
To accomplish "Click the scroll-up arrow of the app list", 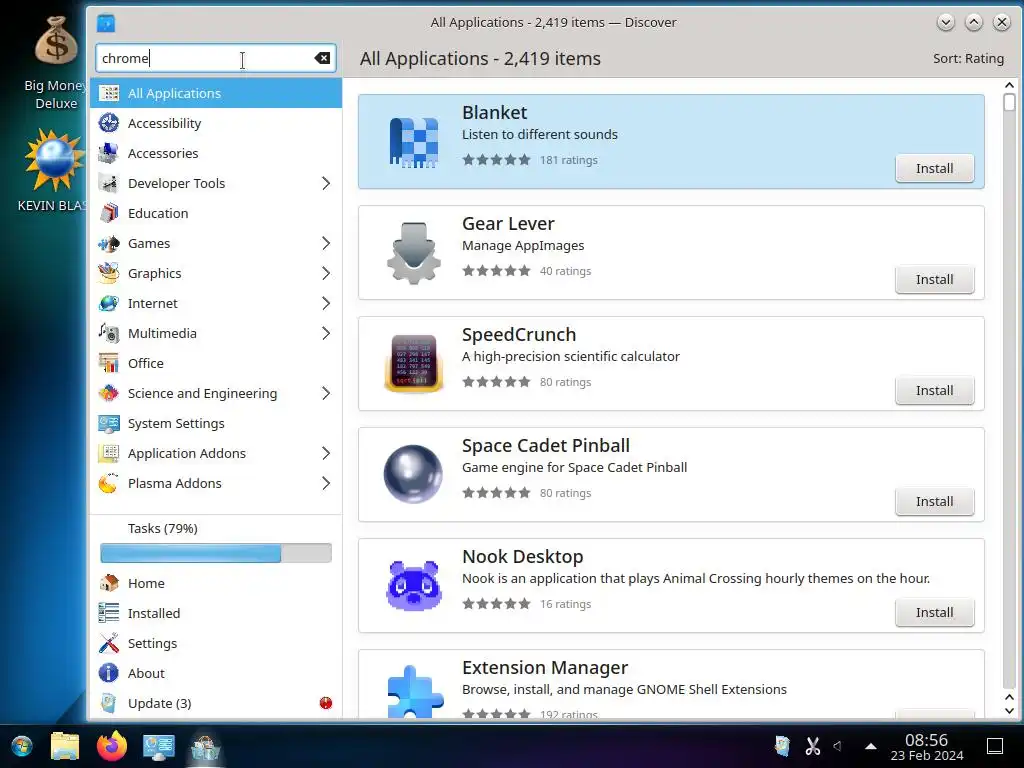I will click(x=1009, y=86).
